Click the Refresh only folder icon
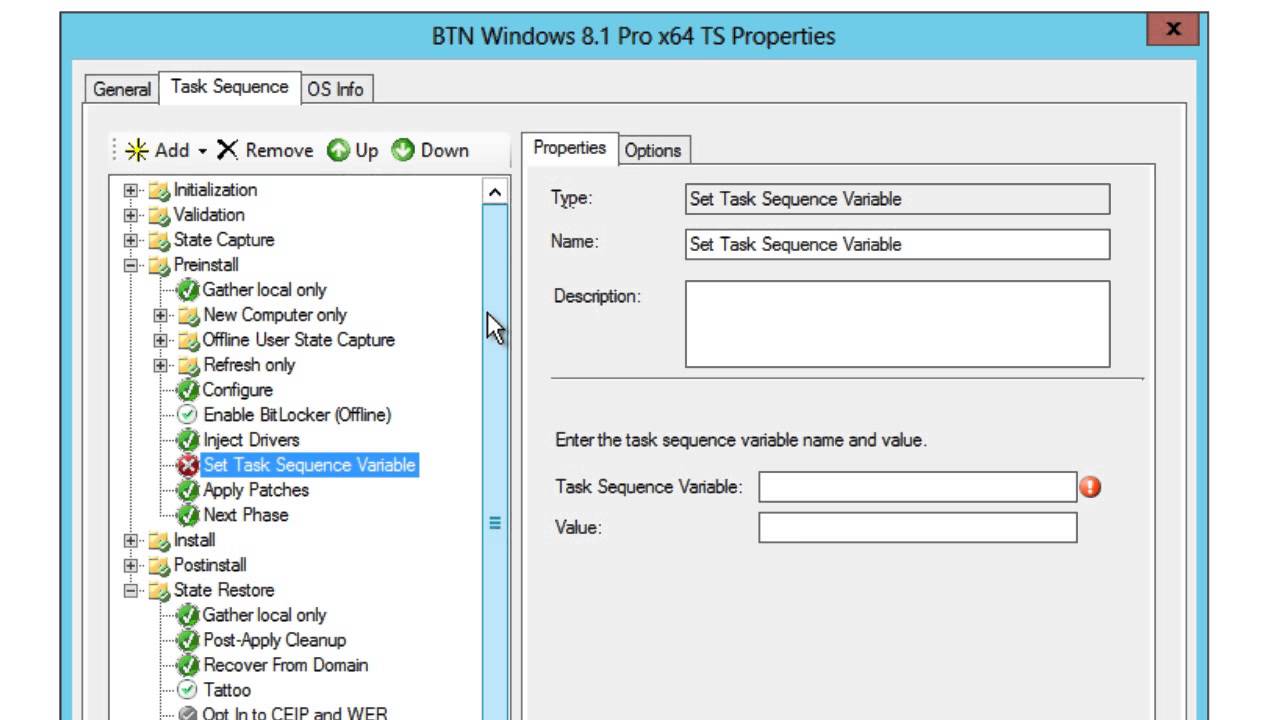The width and height of the screenshot is (1280, 720). pyautogui.click(x=189, y=365)
